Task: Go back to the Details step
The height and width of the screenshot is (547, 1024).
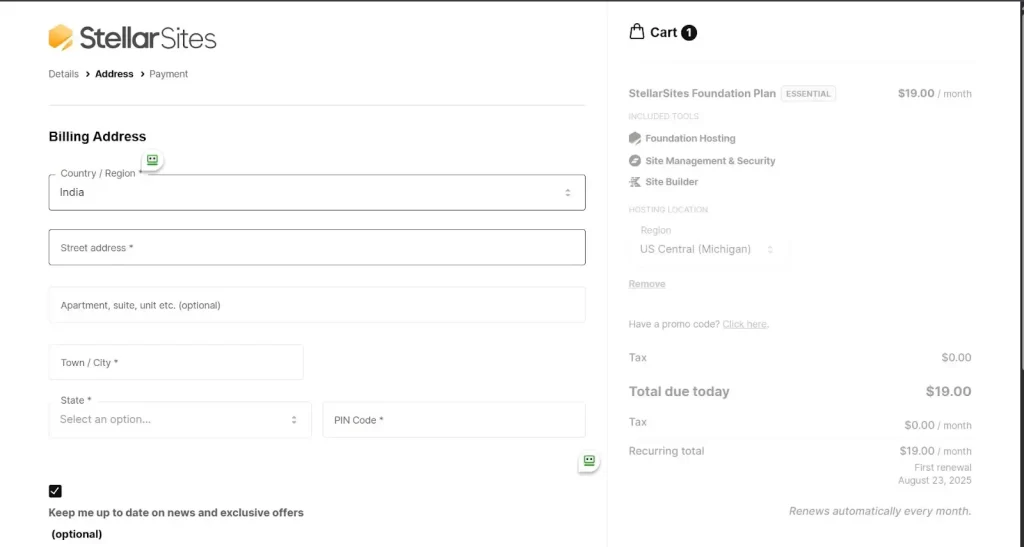Action: 63,74
